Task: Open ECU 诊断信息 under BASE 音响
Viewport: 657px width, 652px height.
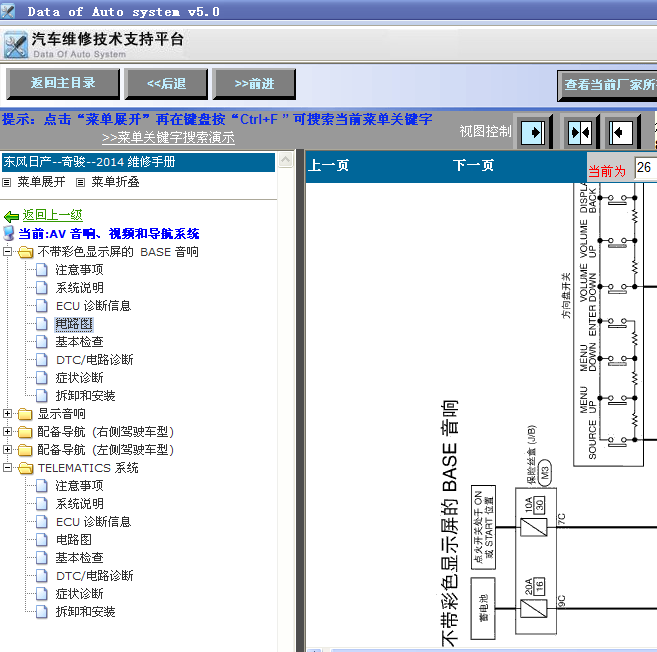Action: tap(93, 306)
